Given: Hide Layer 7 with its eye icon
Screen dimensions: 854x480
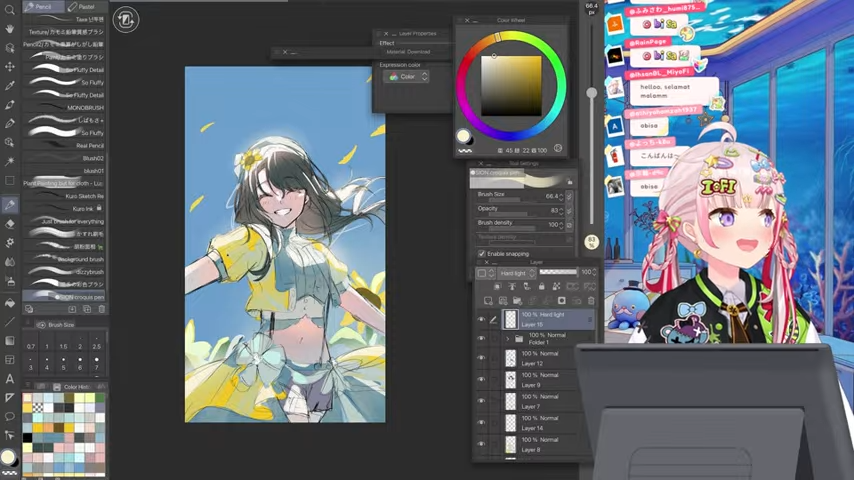Looking at the screenshot, I should (x=481, y=401).
